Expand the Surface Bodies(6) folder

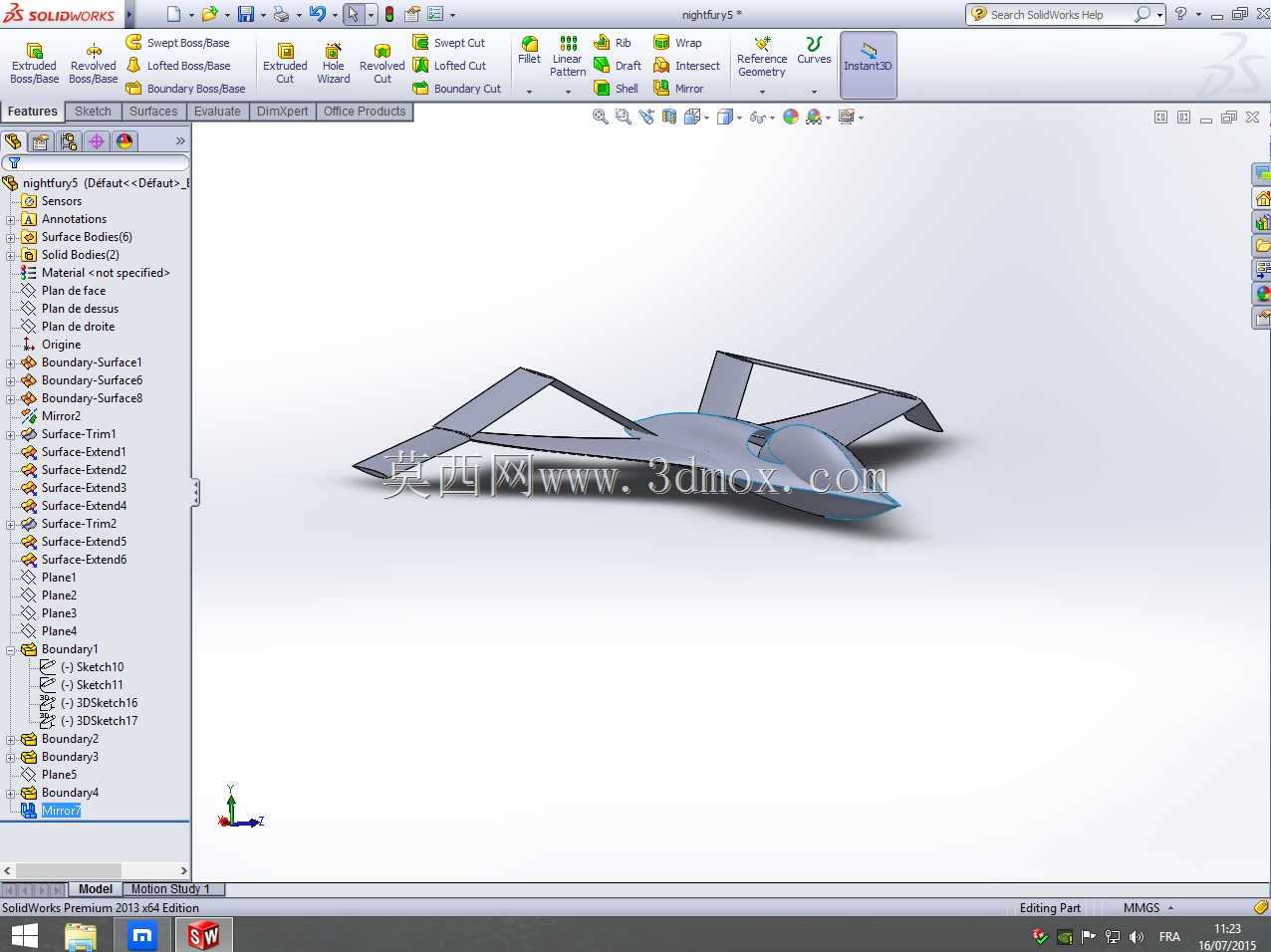11,237
